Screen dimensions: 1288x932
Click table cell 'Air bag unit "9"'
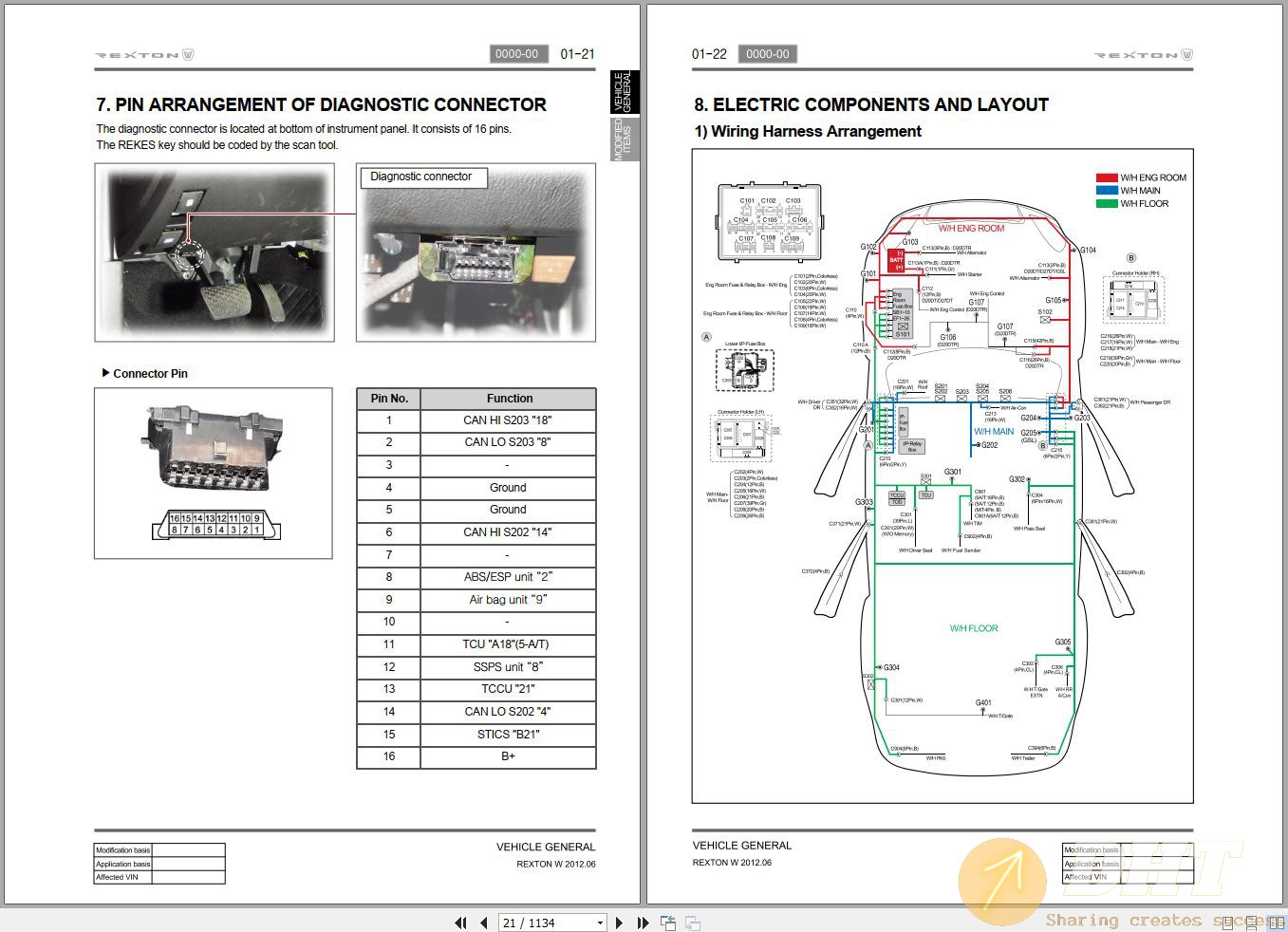[508, 600]
